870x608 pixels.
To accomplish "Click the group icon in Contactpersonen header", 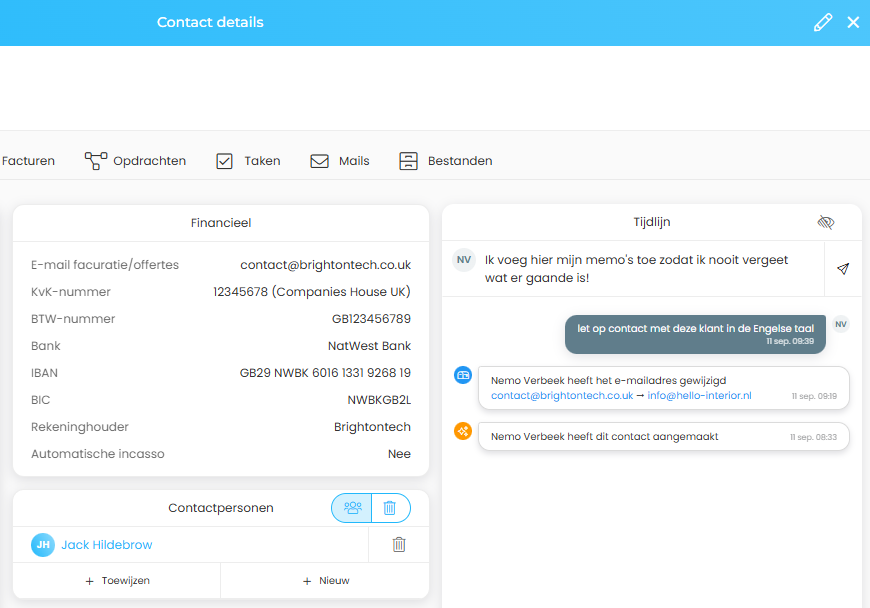I will pyautogui.click(x=352, y=508).
